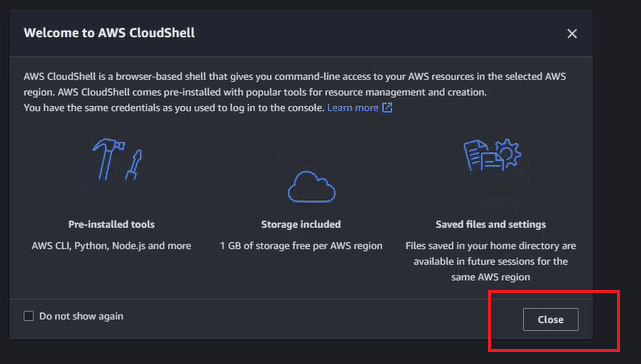Click the gear icon in saved settings graphic
Screen dimensions: 641x364
pos(508,153)
